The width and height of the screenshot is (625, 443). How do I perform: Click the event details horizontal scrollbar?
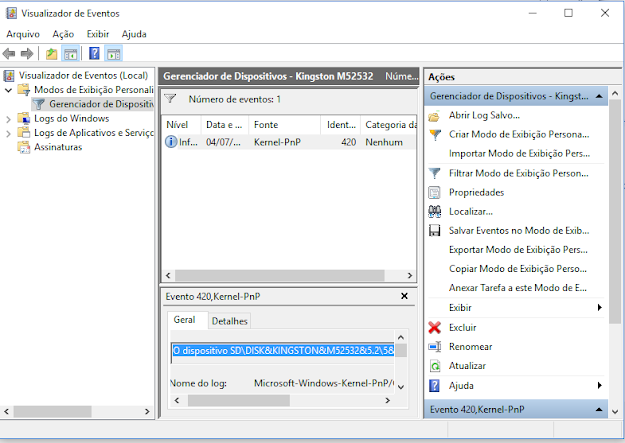(239, 400)
